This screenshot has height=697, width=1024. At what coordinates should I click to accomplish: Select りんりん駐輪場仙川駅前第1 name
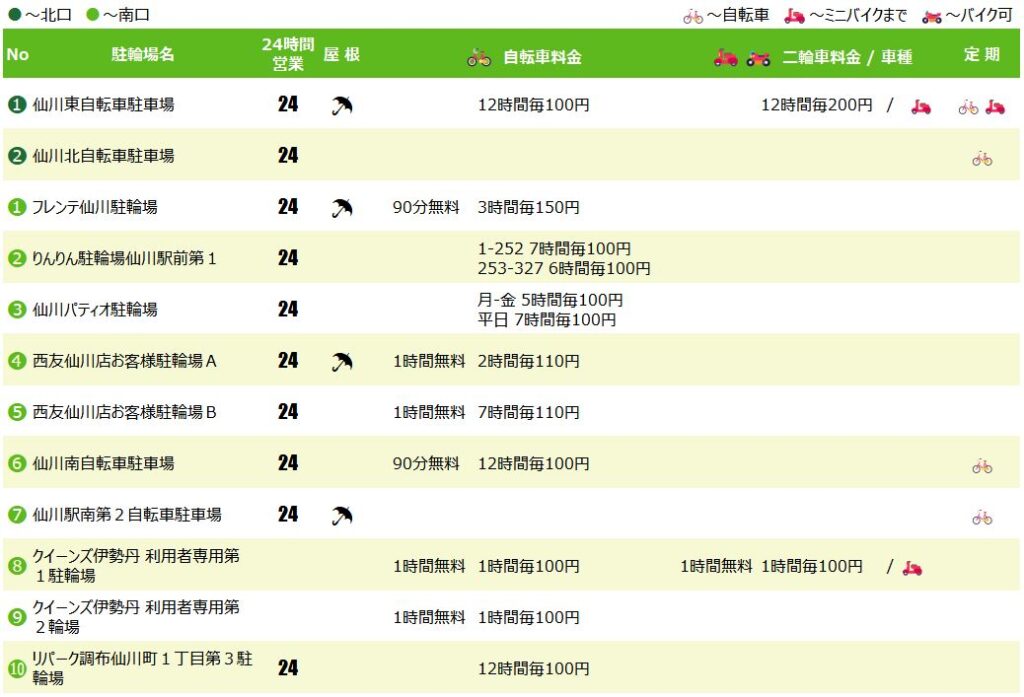click(x=124, y=259)
